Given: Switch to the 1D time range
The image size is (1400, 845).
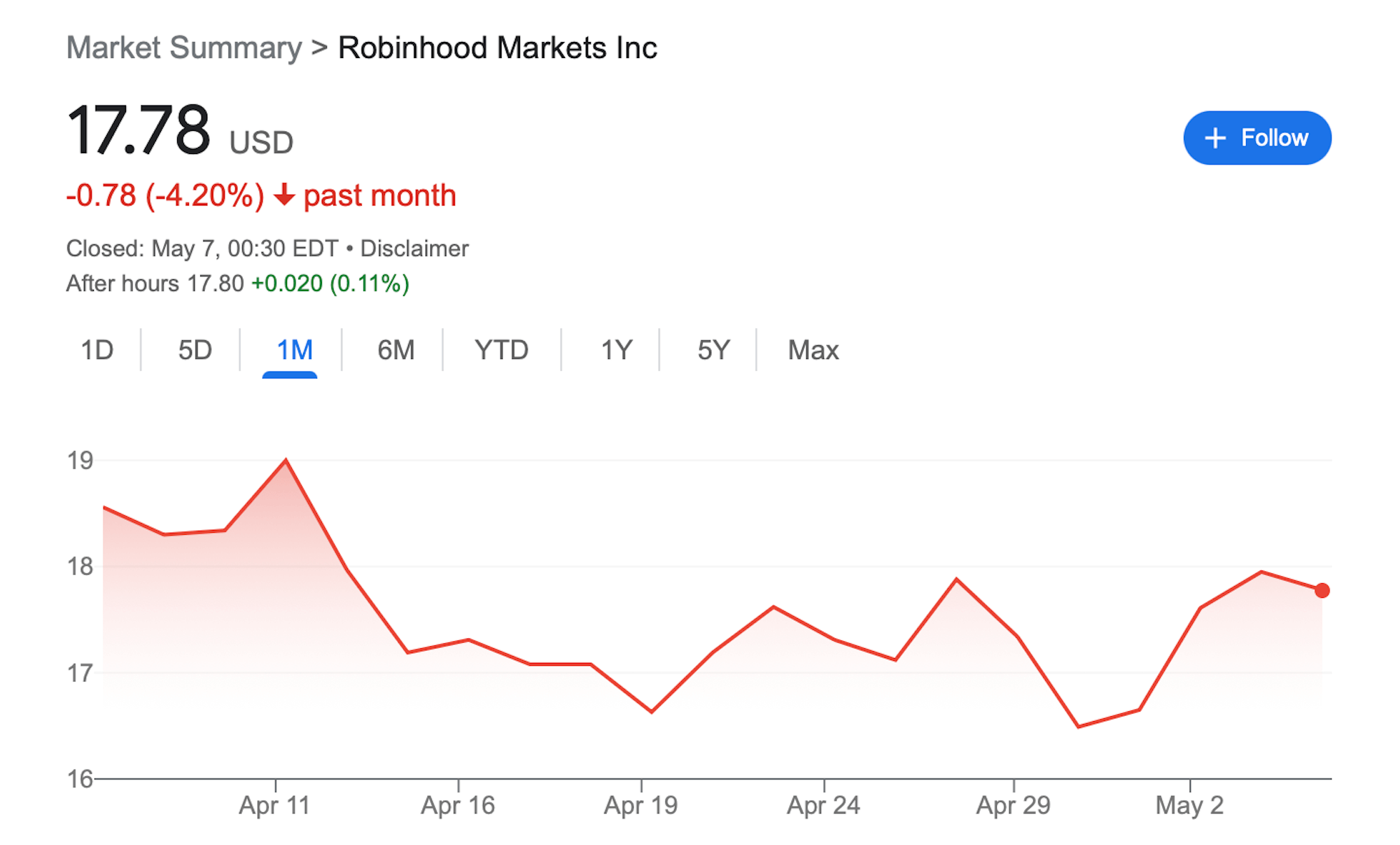Looking at the screenshot, I should [97, 350].
